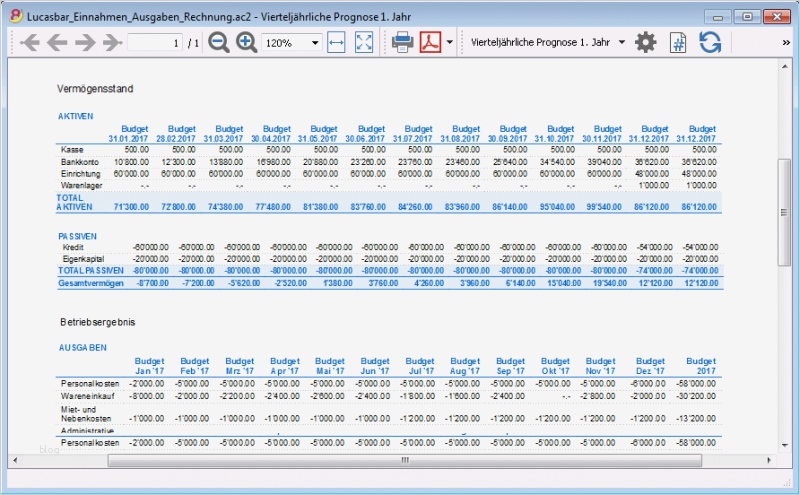Viewport: 800px width, 495px height.
Task: Minimize the report window
Action: click(x=718, y=17)
